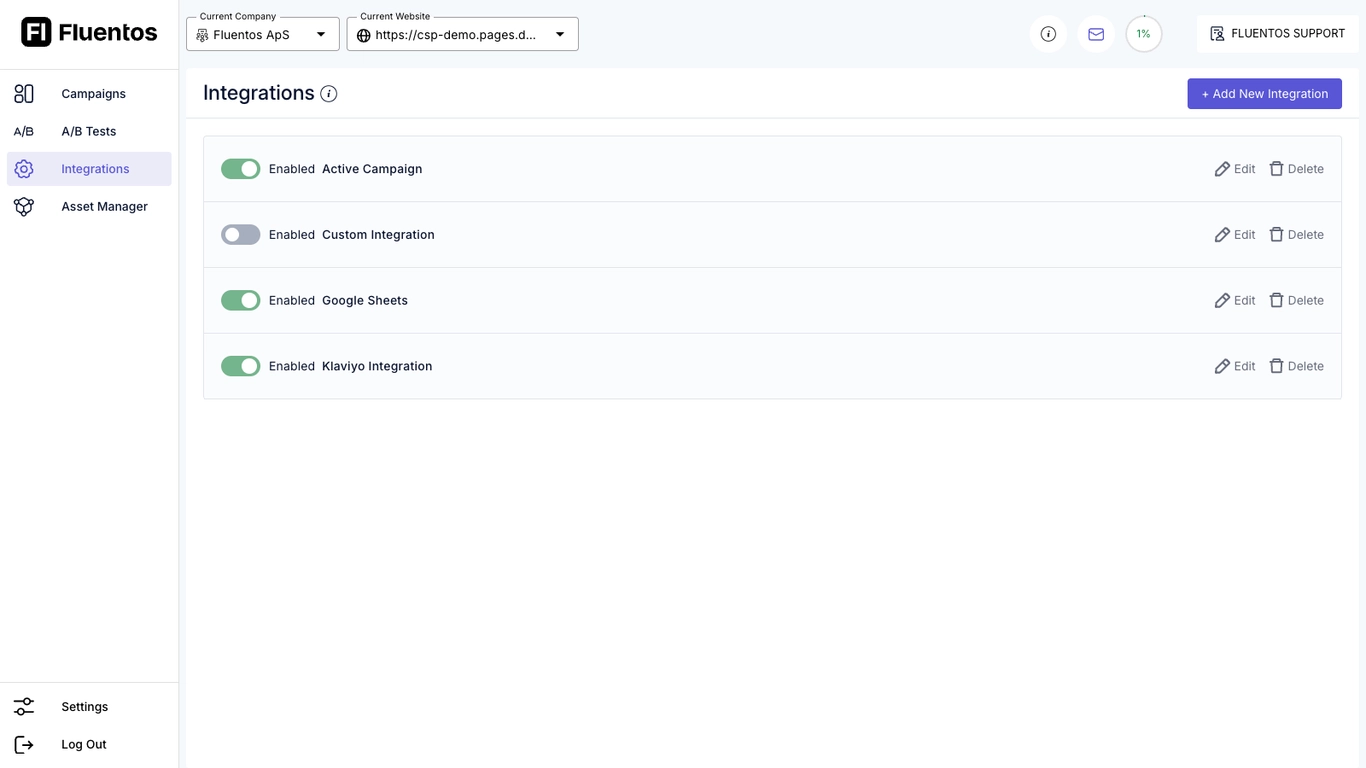1366x768 pixels.
Task: Click Edit label for Custom Integration
Action: (x=1245, y=235)
